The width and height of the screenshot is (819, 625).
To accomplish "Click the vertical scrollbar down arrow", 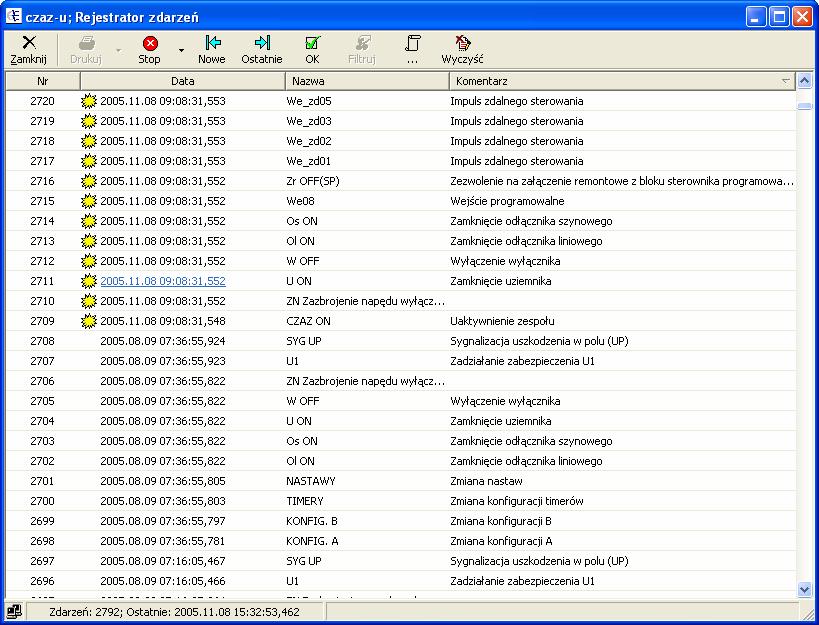I will pyautogui.click(x=804, y=590).
